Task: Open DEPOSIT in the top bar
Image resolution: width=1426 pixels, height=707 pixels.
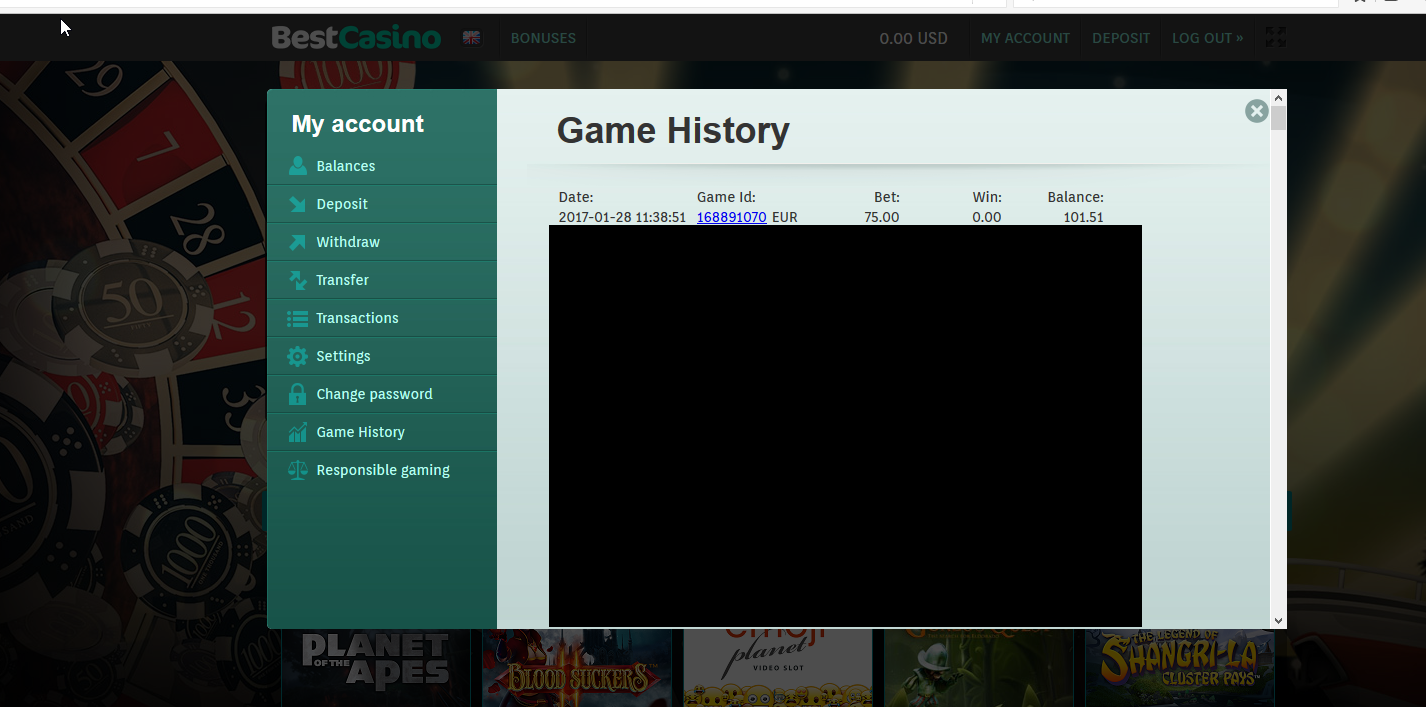Action: pyautogui.click(x=1121, y=38)
